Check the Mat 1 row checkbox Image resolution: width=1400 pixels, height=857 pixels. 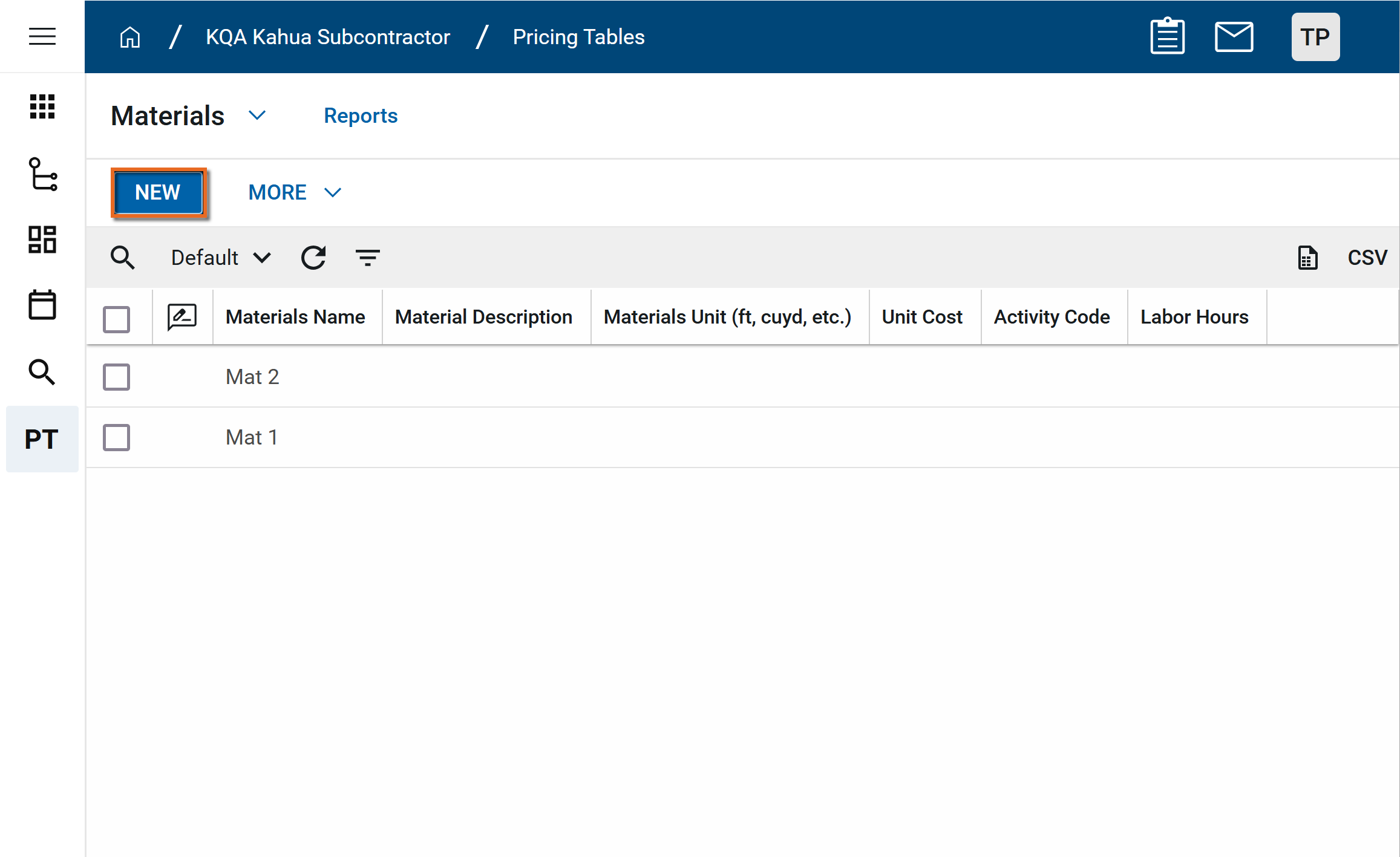coord(116,437)
